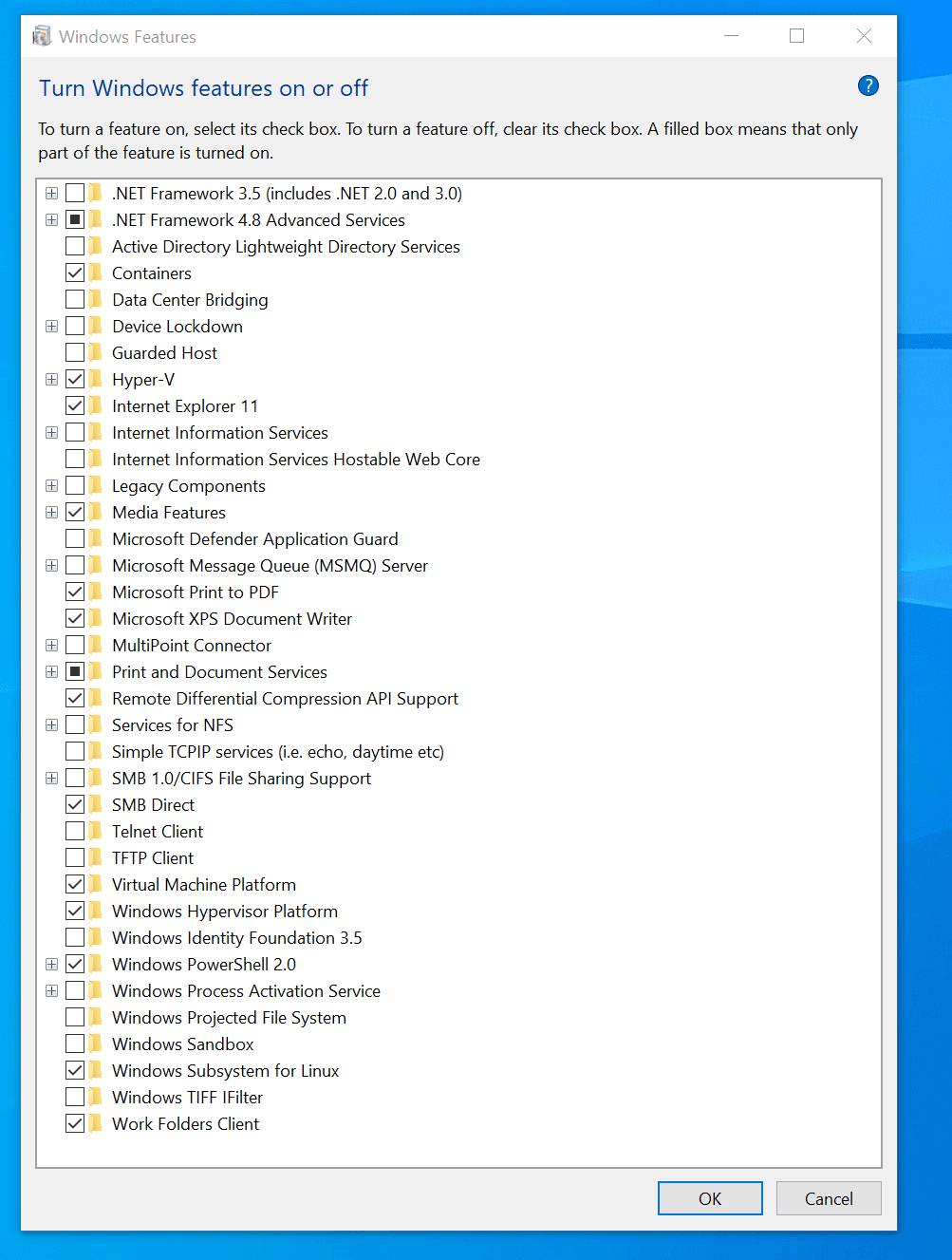Click the folder icon beside Containers

click(x=96, y=273)
